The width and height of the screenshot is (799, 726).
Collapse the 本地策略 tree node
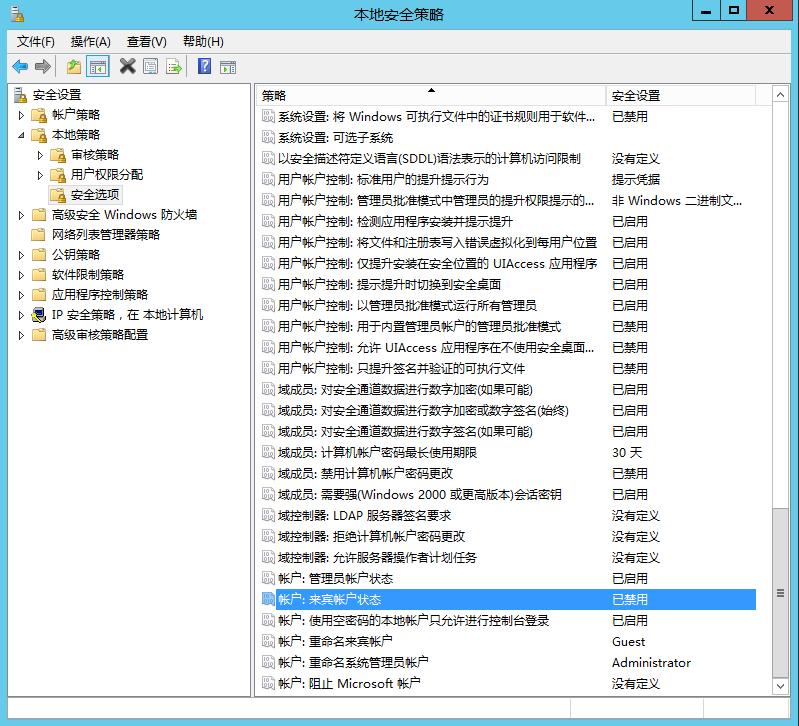tap(21, 136)
